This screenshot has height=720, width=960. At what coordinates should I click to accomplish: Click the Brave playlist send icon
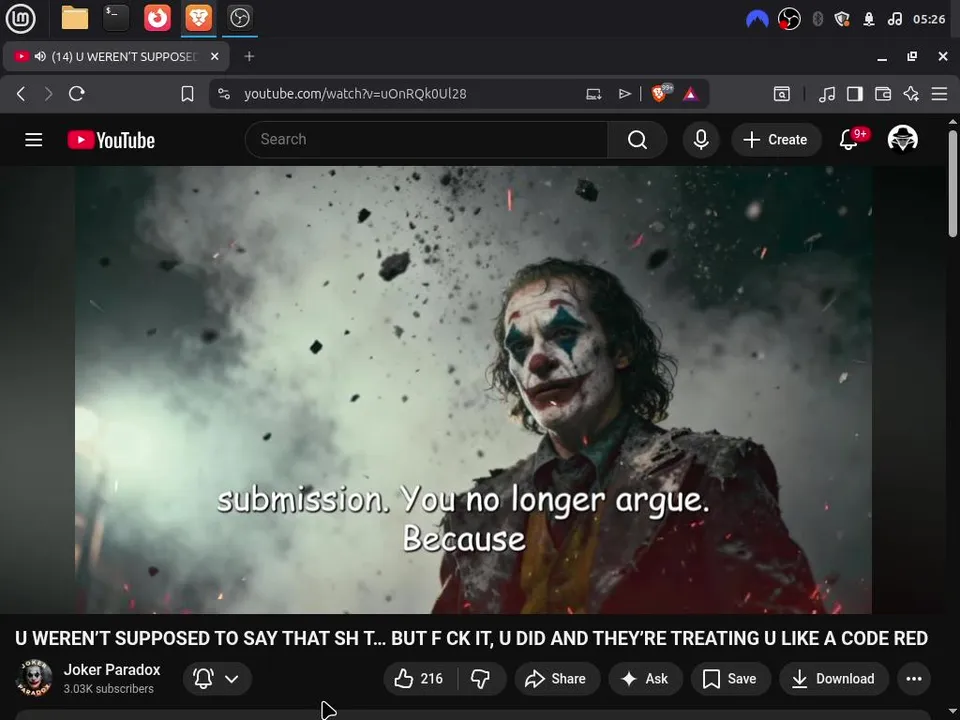624,94
